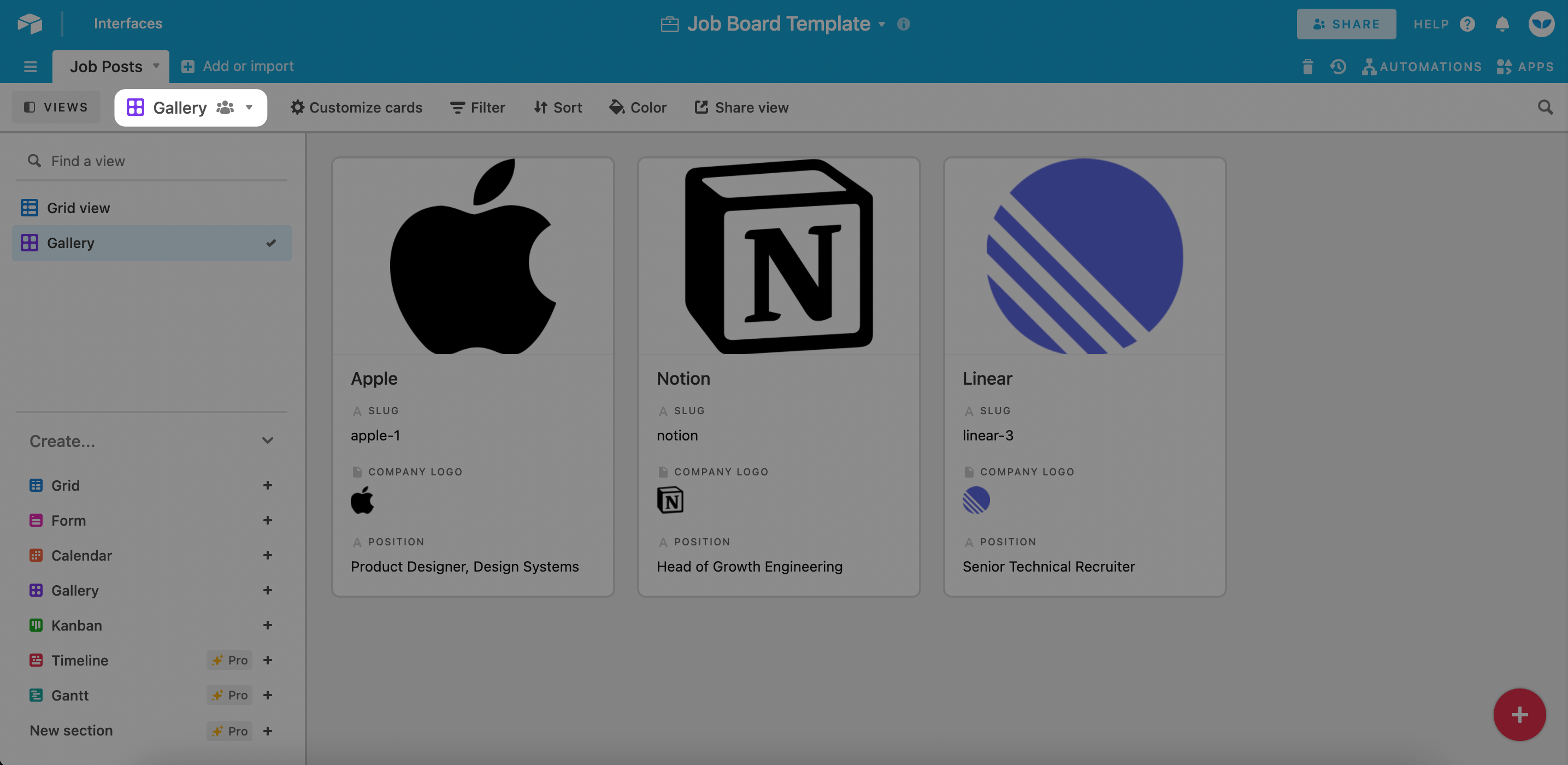Open Interfaces link
Image resolution: width=1568 pixels, height=765 pixels.
pos(128,23)
